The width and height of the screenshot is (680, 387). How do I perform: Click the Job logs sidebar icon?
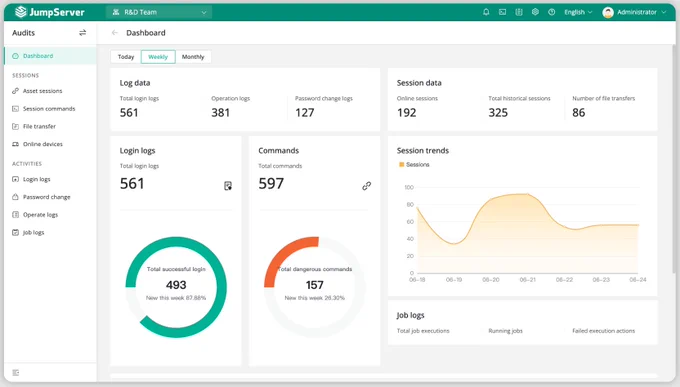(x=15, y=233)
